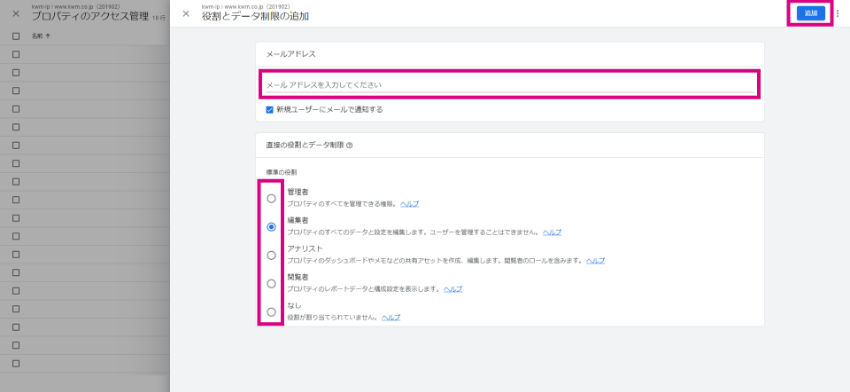Click the 直接の役割とデータ制限 heading text
The width and height of the screenshot is (850, 392).
click(305, 145)
